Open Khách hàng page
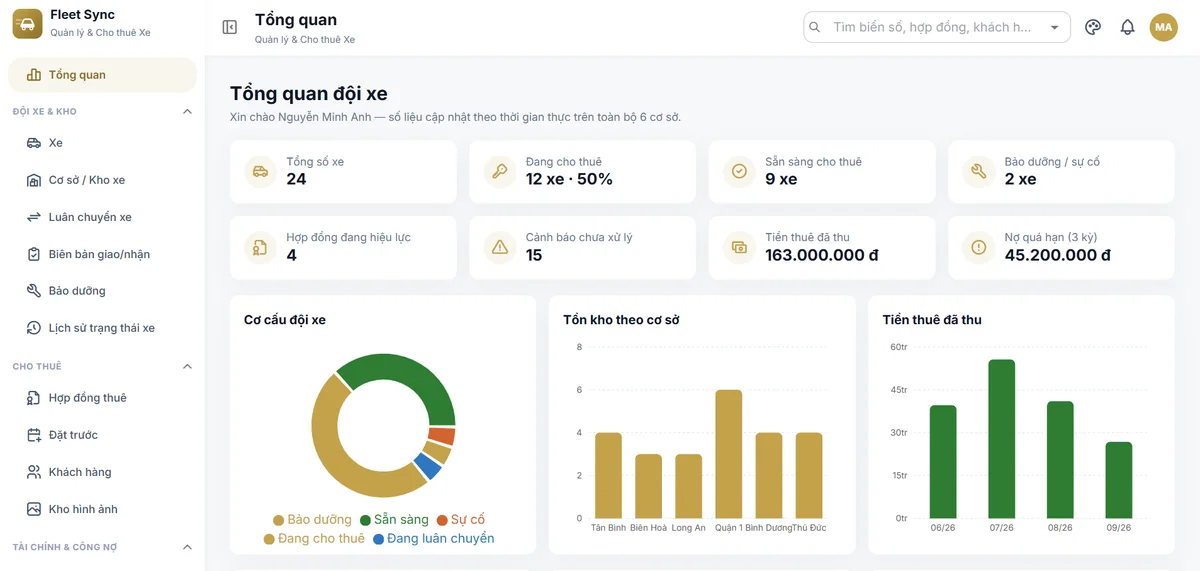 click(102, 472)
